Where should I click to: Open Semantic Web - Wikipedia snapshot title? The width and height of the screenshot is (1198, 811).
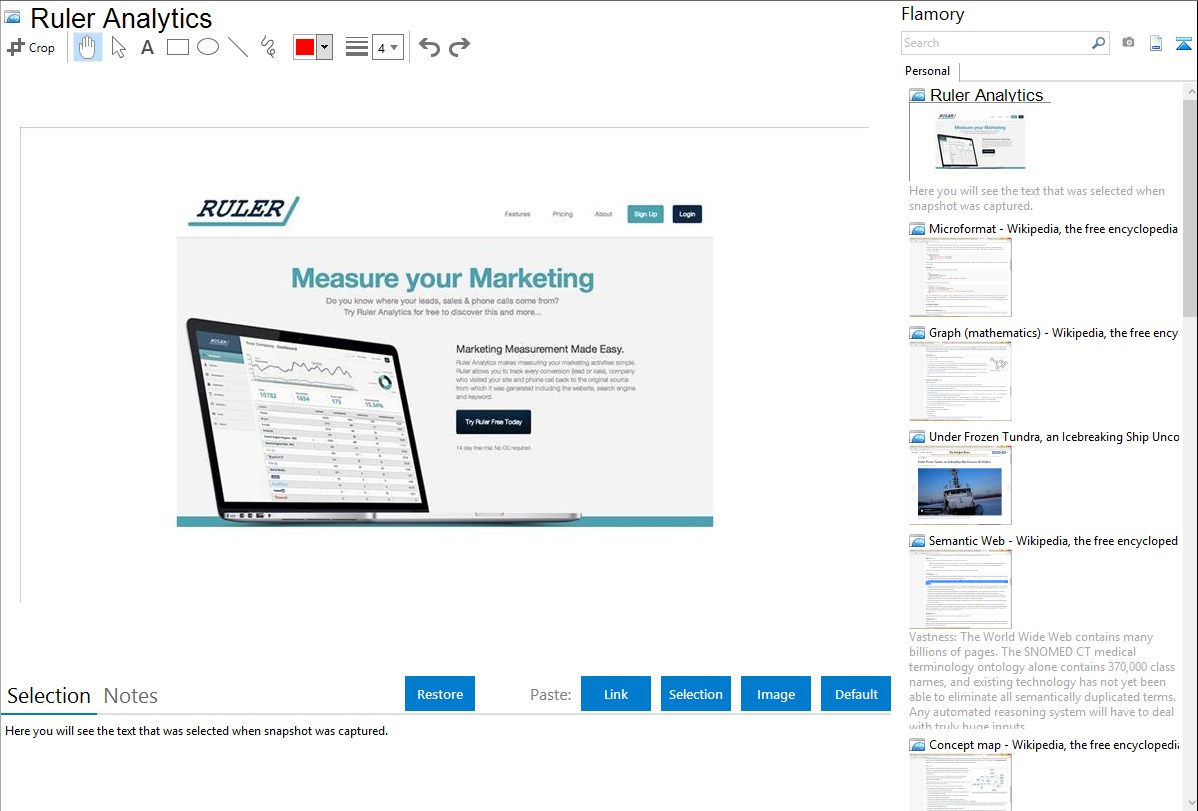[1054, 541]
